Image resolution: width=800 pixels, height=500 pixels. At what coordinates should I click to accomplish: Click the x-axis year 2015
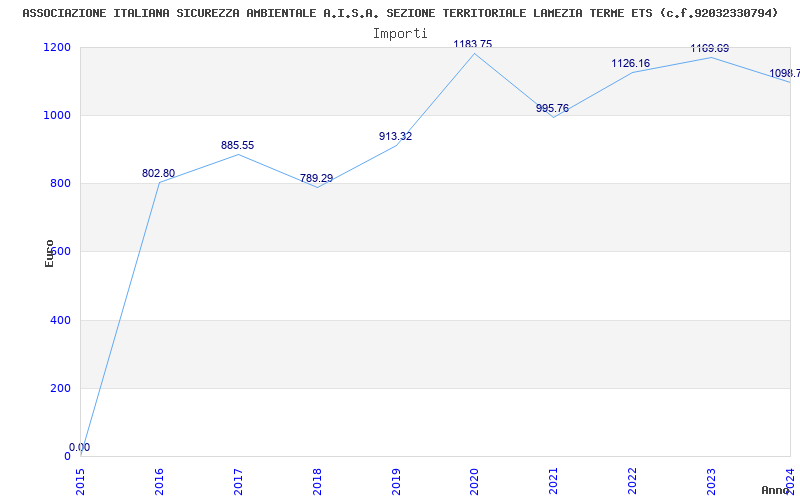pos(81,481)
